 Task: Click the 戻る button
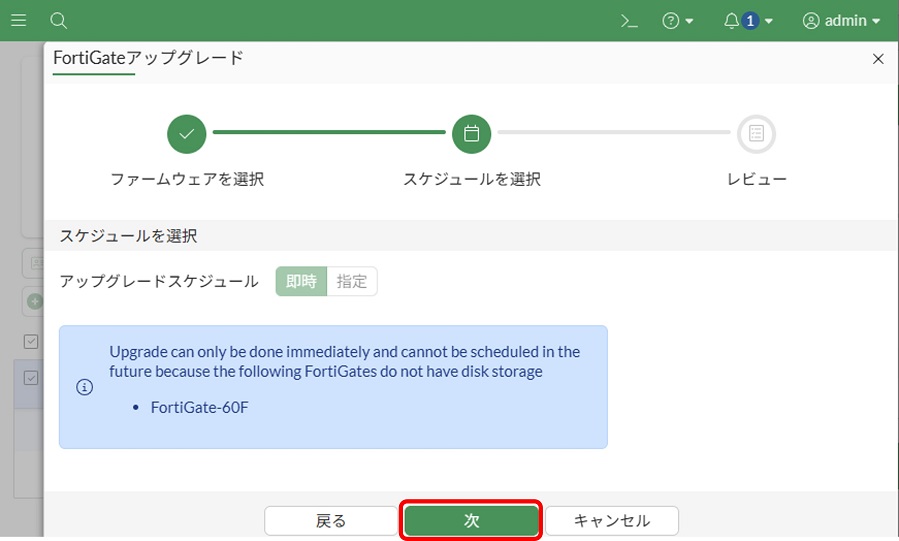[x=331, y=520]
